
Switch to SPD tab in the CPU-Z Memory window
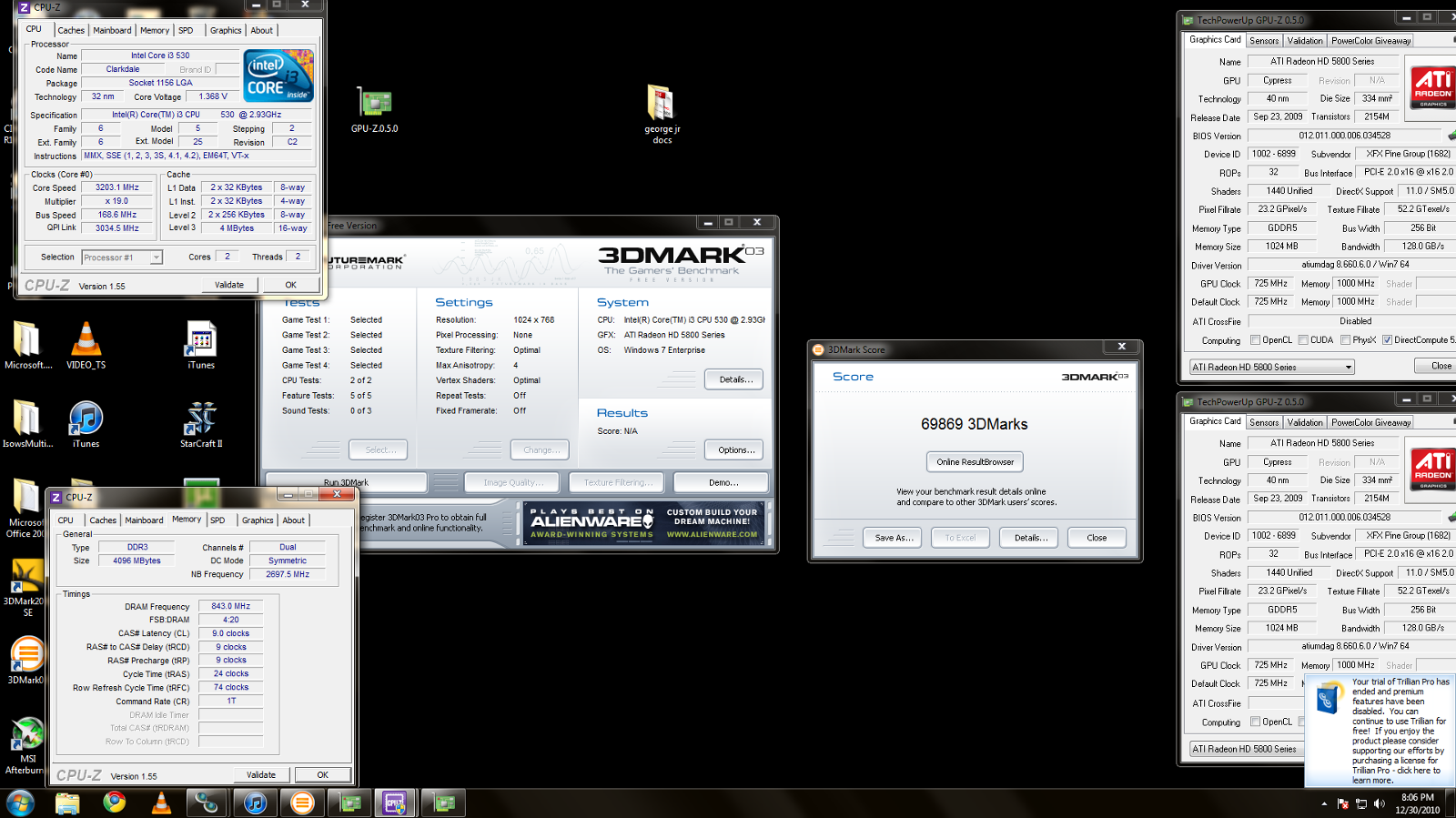[217, 520]
